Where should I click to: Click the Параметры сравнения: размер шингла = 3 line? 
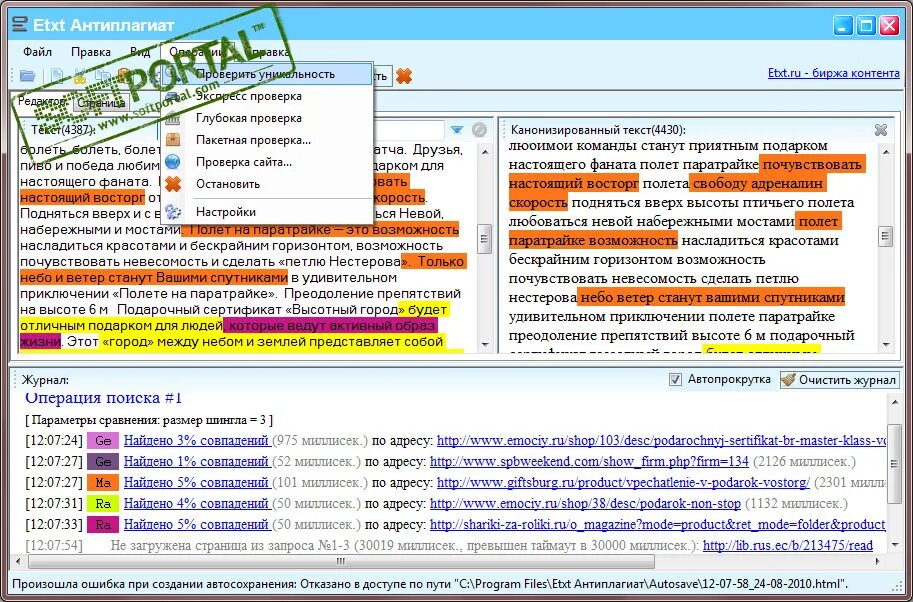pyautogui.click(x=149, y=420)
